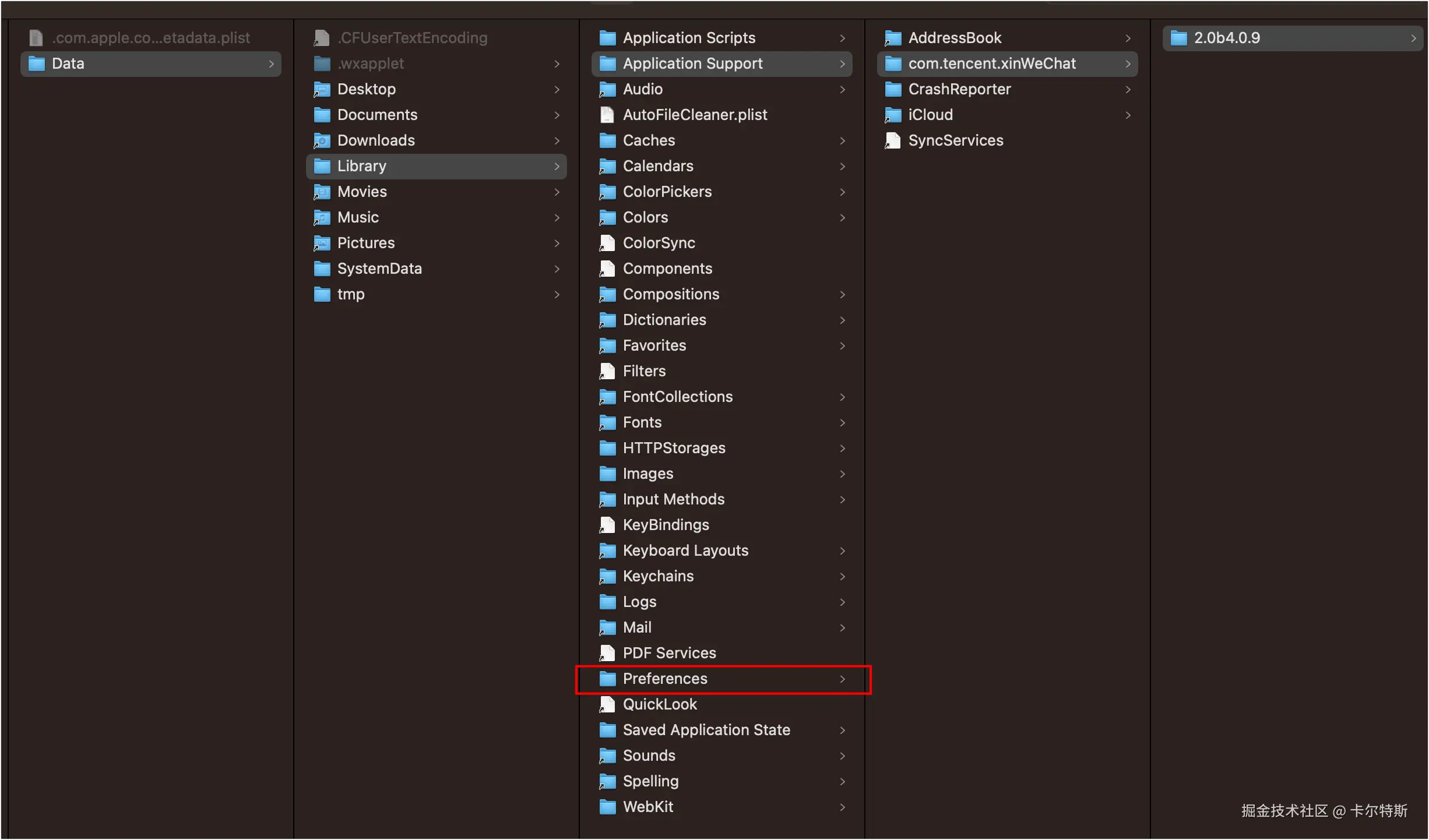This screenshot has height=840, width=1429.
Task: Click the Downloads folder icon
Action: [322, 140]
